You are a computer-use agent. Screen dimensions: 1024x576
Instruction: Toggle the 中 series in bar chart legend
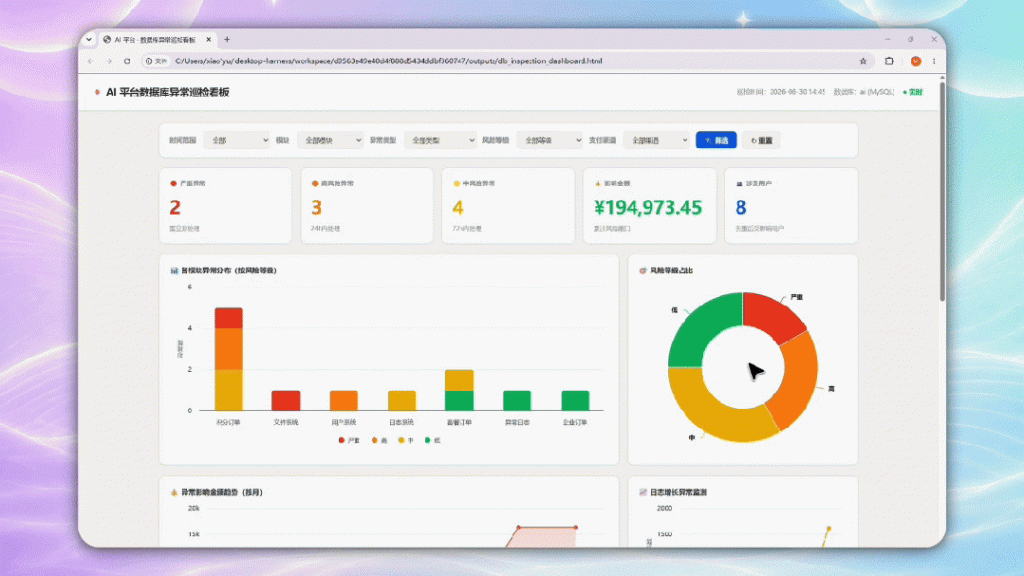(x=406, y=440)
